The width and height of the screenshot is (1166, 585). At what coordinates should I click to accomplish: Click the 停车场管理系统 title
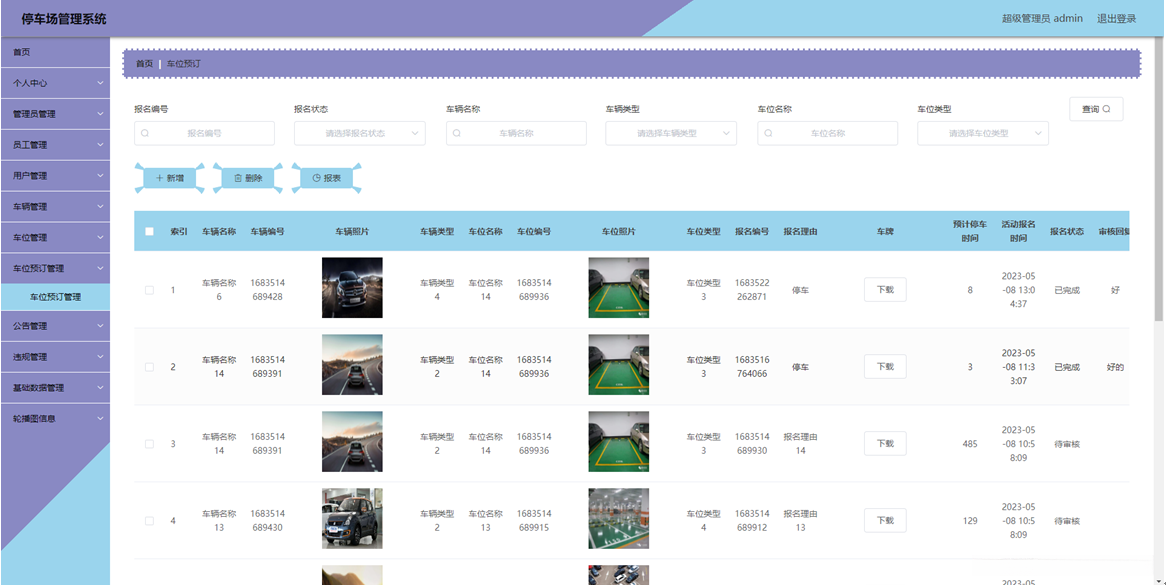64,19
